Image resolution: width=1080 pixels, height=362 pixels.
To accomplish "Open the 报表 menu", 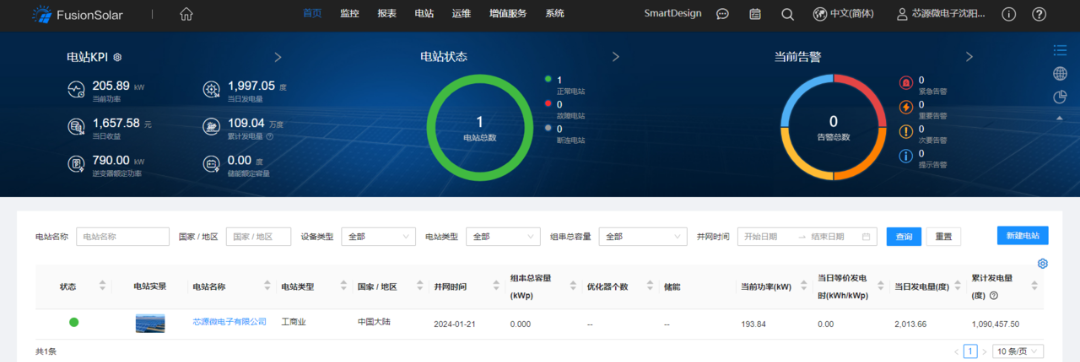I will point(387,13).
